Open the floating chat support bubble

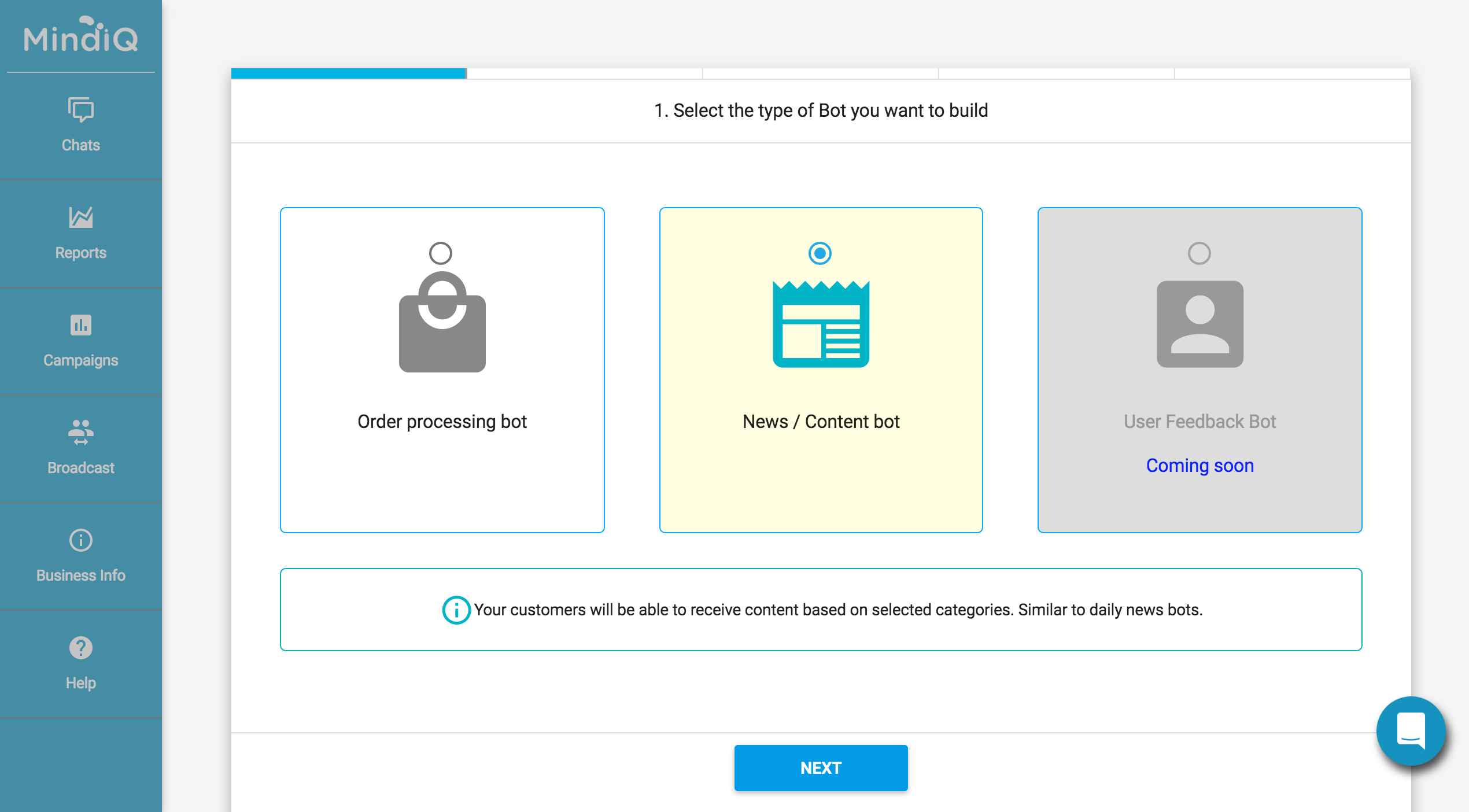pyautogui.click(x=1411, y=731)
